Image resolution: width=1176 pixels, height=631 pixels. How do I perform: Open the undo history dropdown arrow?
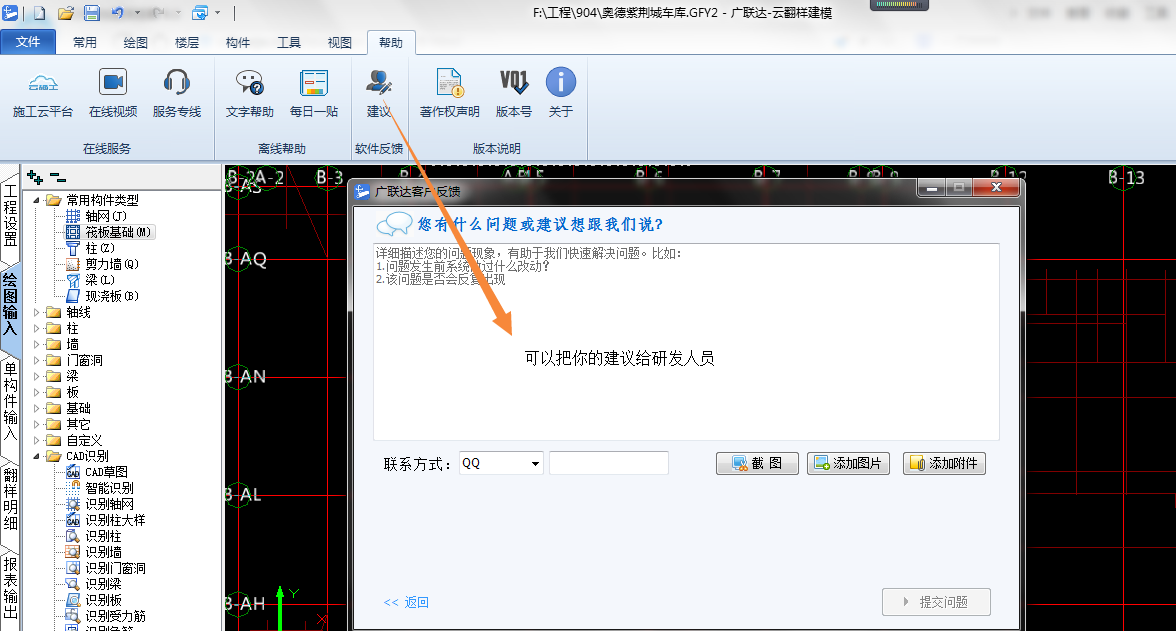click(136, 13)
